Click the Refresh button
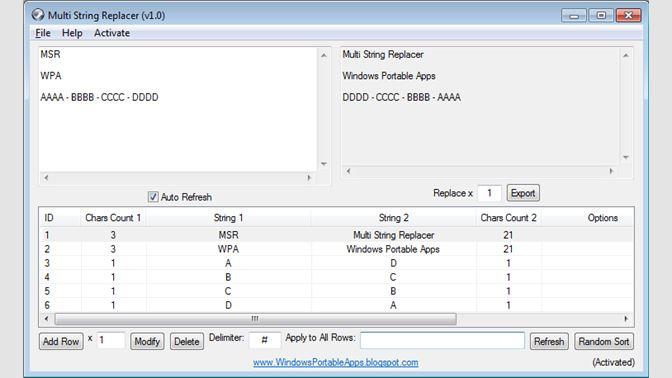 click(x=549, y=342)
